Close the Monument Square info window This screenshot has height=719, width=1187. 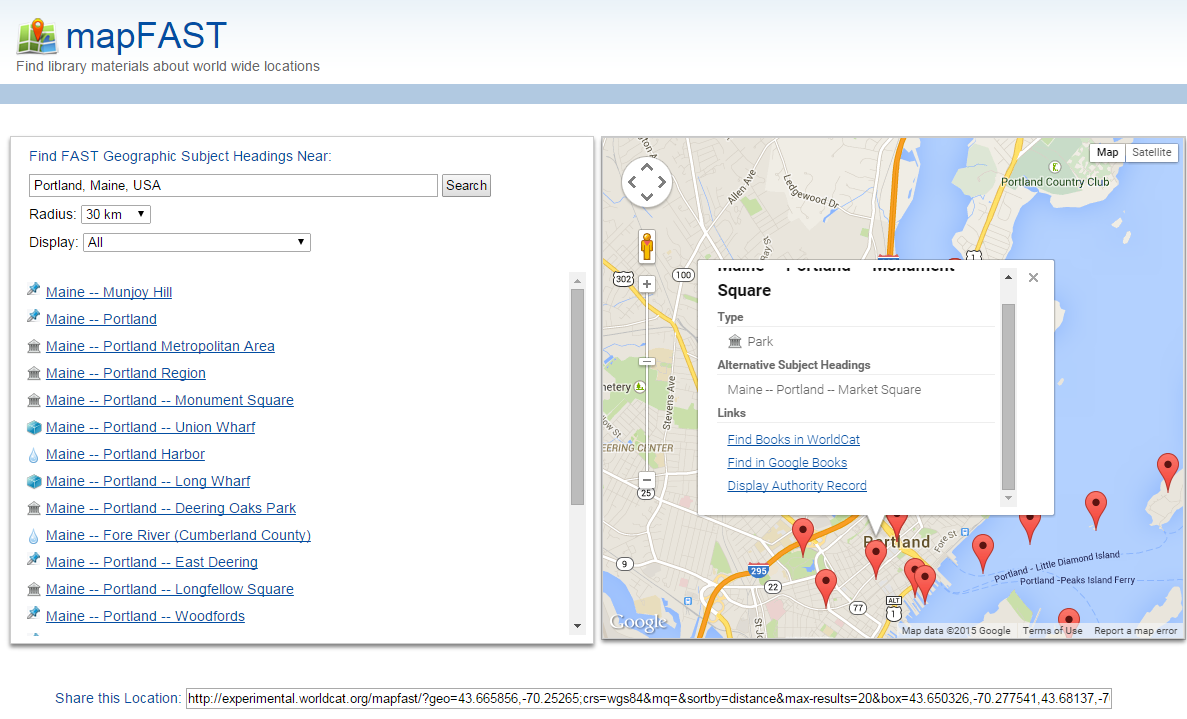click(1033, 278)
